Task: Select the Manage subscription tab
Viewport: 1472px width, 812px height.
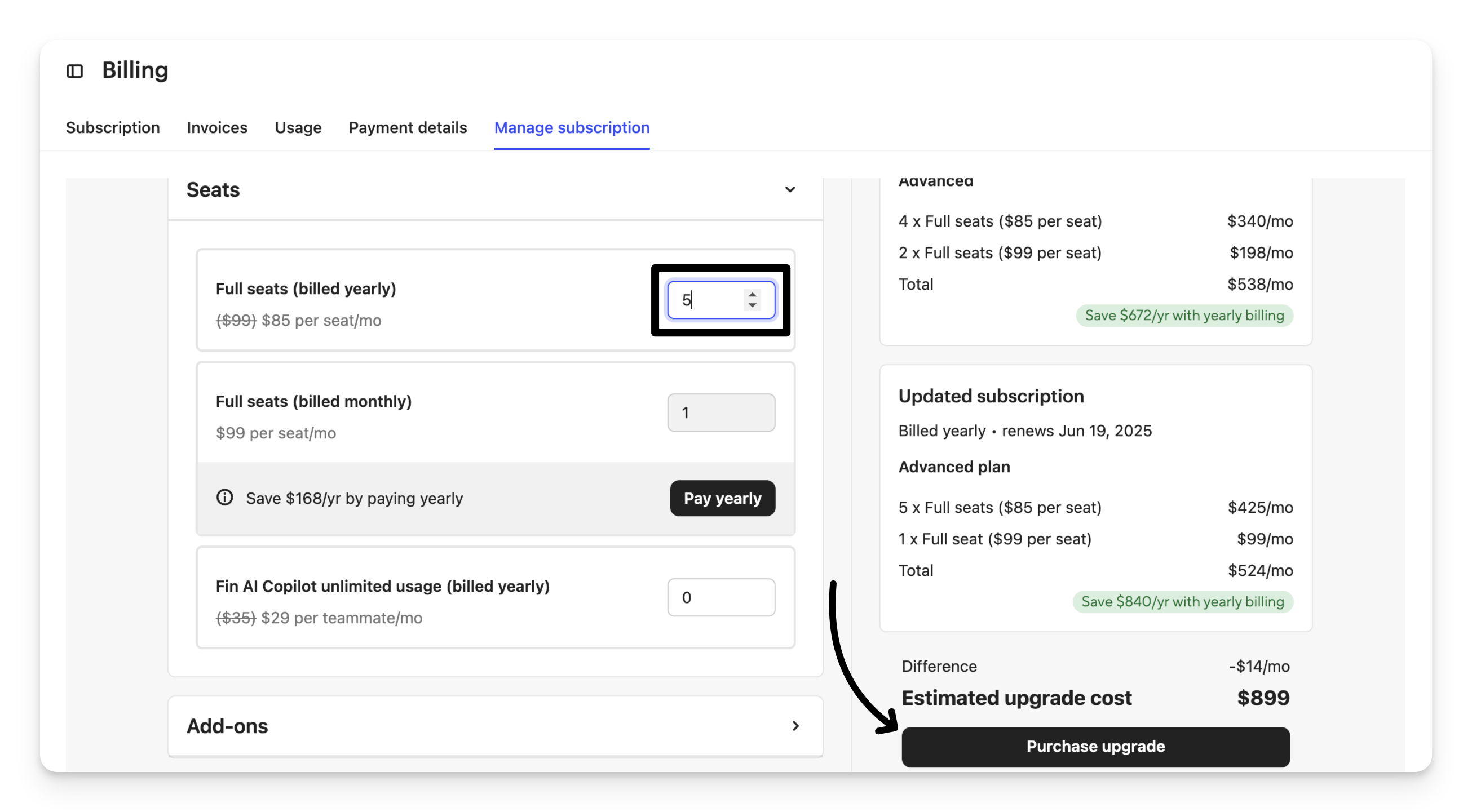Action: tap(572, 127)
